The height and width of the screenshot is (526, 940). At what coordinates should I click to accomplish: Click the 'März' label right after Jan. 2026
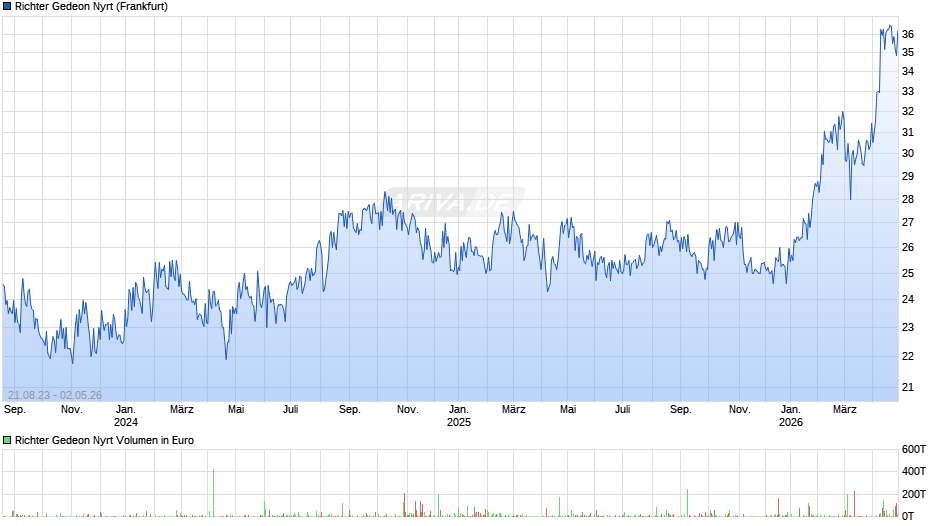[x=844, y=409]
